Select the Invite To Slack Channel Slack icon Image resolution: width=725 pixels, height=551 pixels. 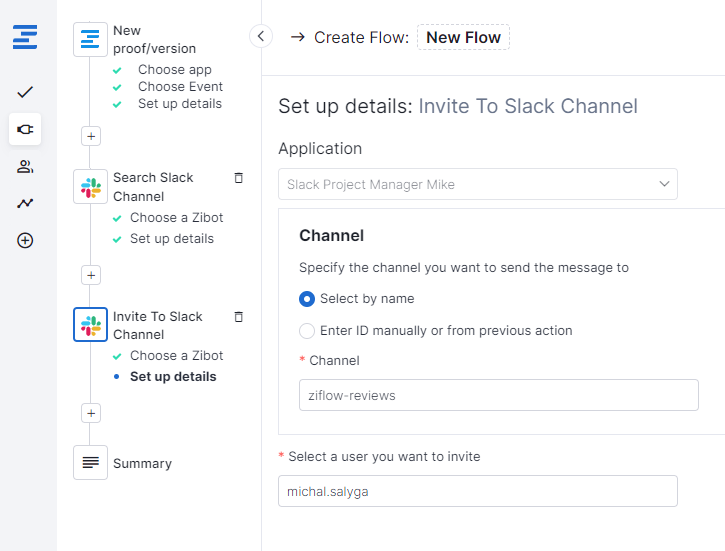[91, 325]
